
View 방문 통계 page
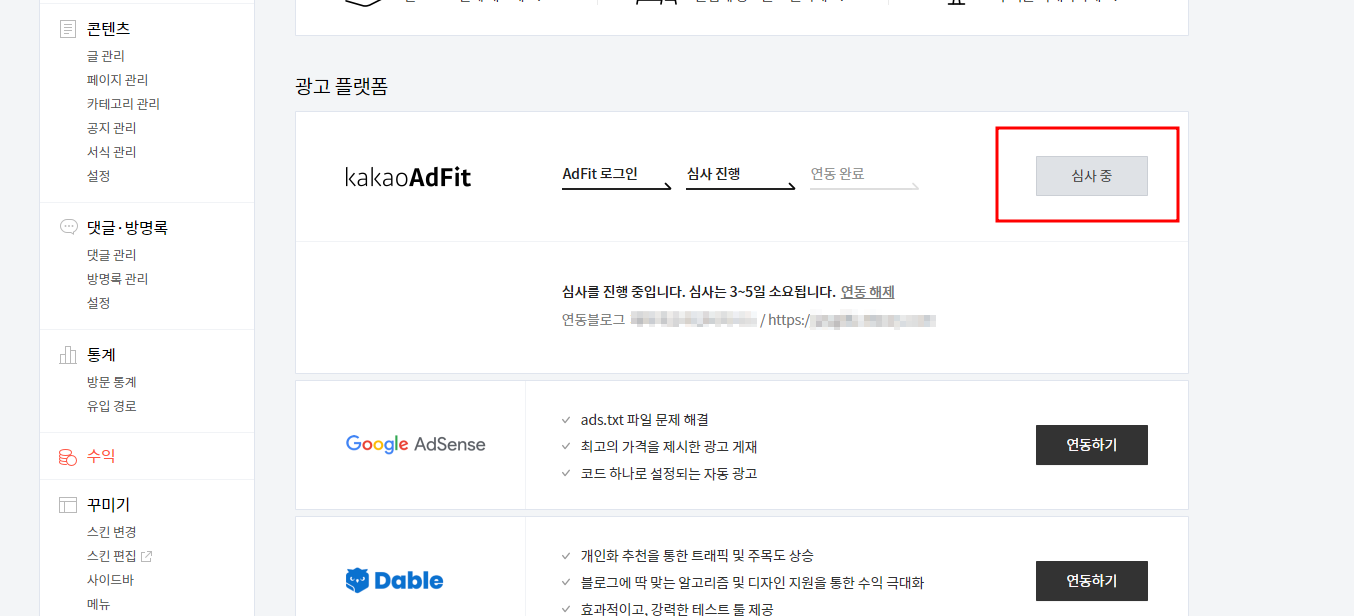(112, 382)
